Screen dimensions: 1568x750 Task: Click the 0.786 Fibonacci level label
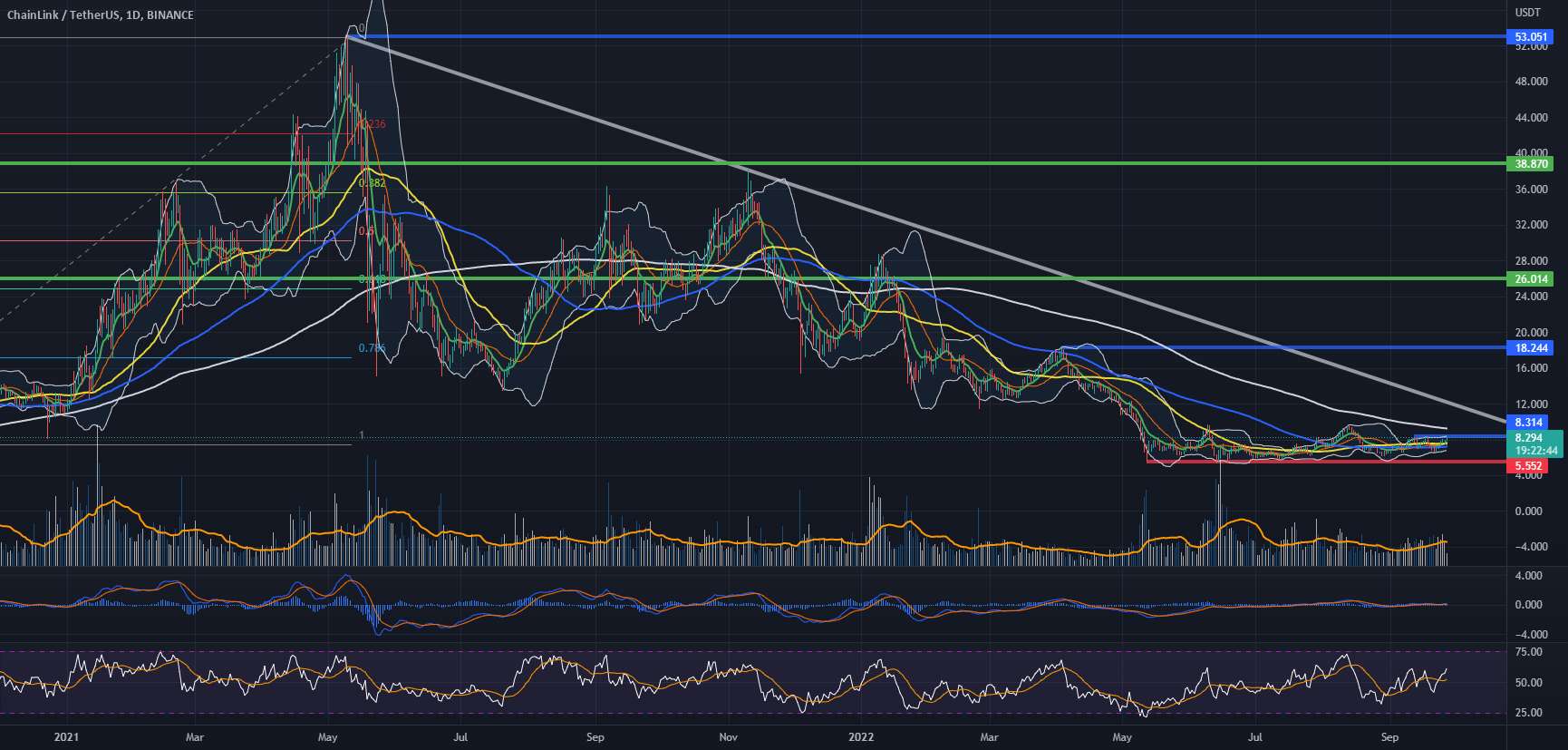tap(372, 348)
